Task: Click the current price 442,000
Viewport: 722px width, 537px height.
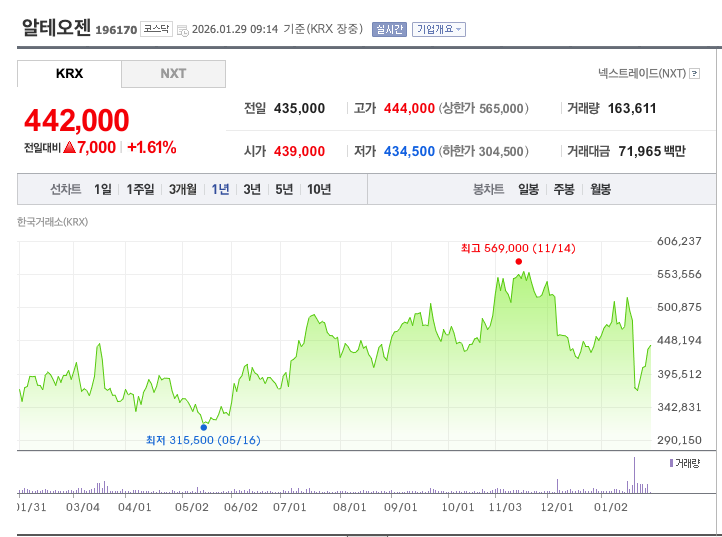Action: tap(77, 121)
